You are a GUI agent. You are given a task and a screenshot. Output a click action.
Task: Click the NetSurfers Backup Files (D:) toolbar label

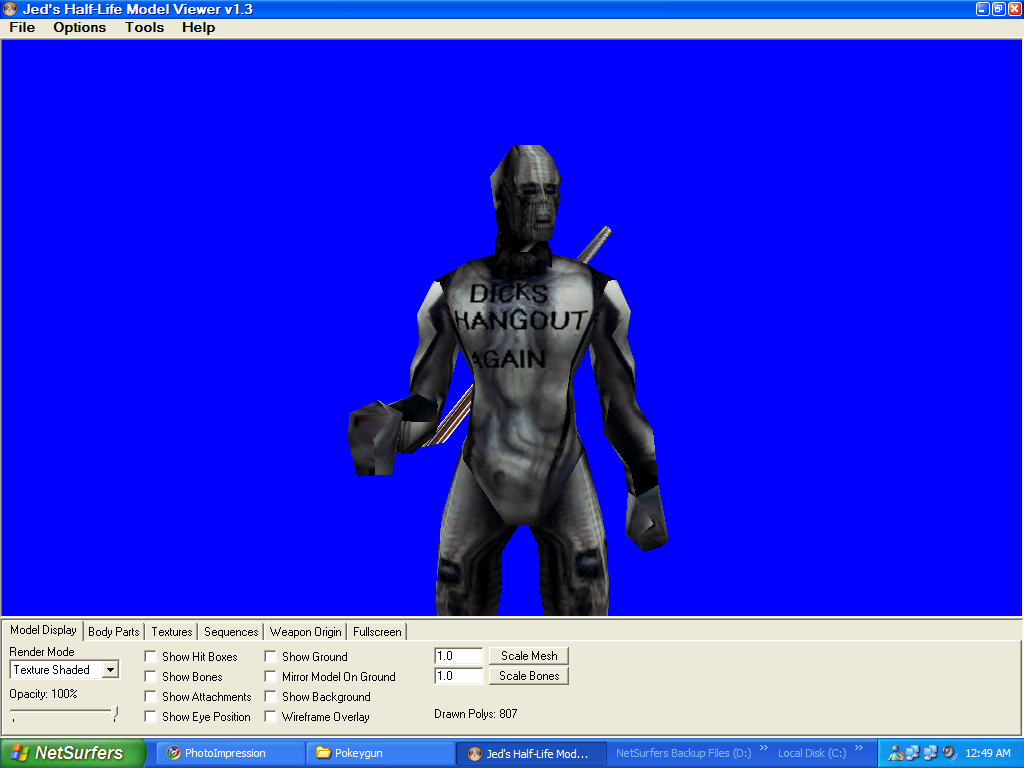684,753
